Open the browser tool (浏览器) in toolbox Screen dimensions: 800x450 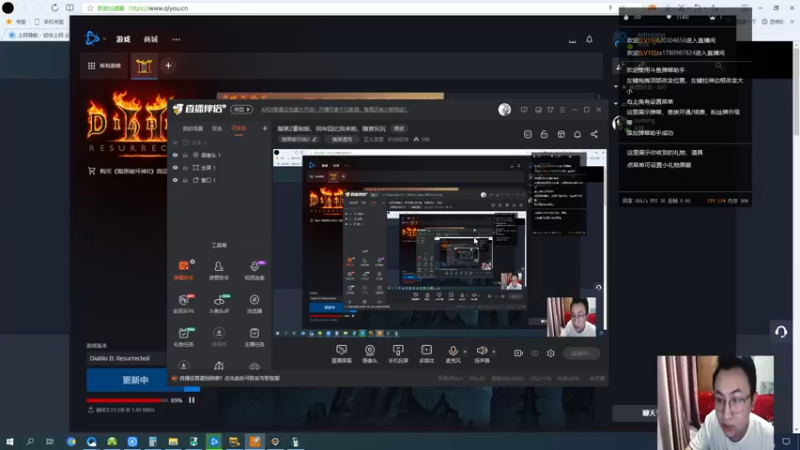[x=254, y=303]
